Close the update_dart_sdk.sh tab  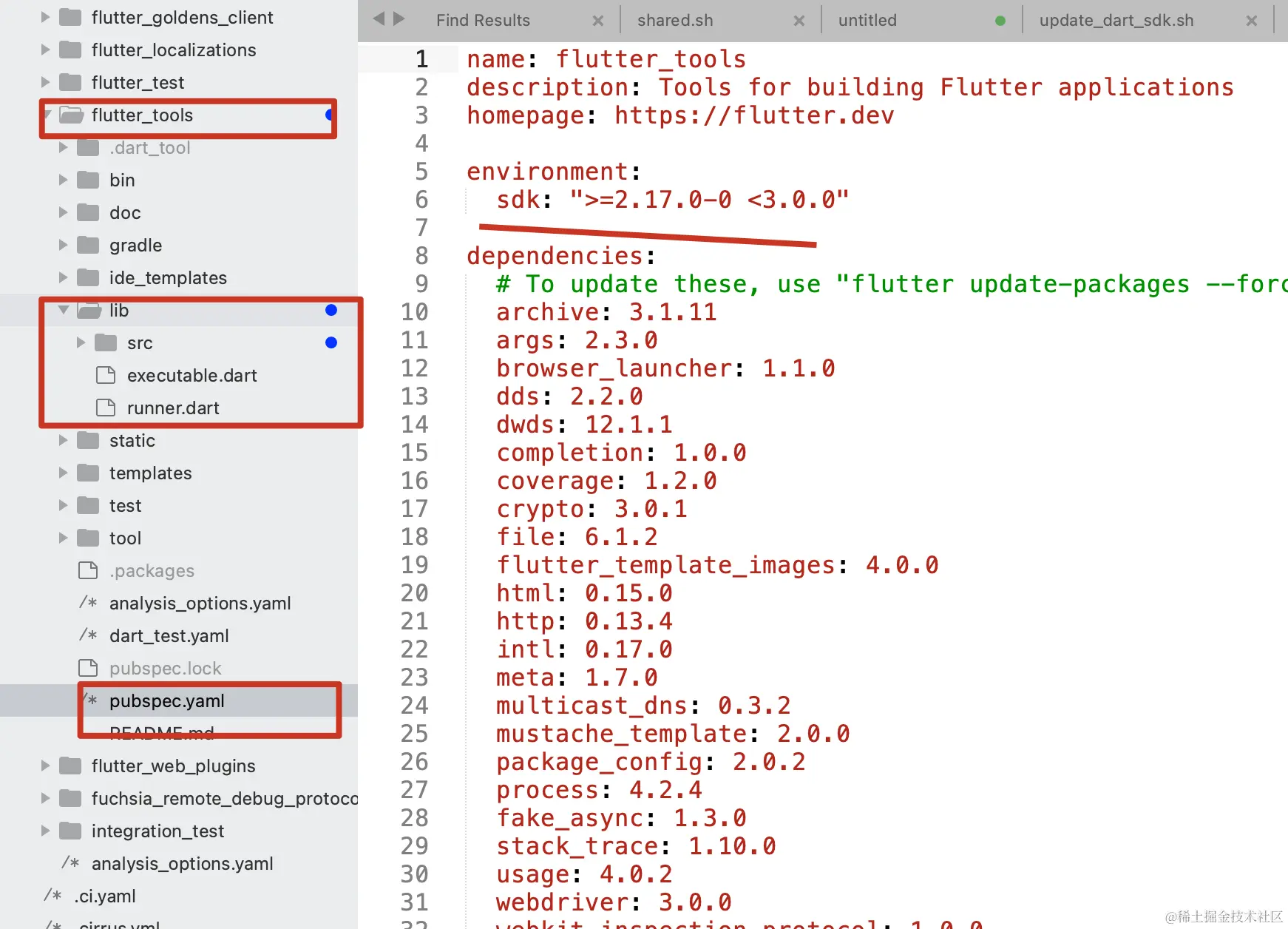pyautogui.click(x=1252, y=21)
